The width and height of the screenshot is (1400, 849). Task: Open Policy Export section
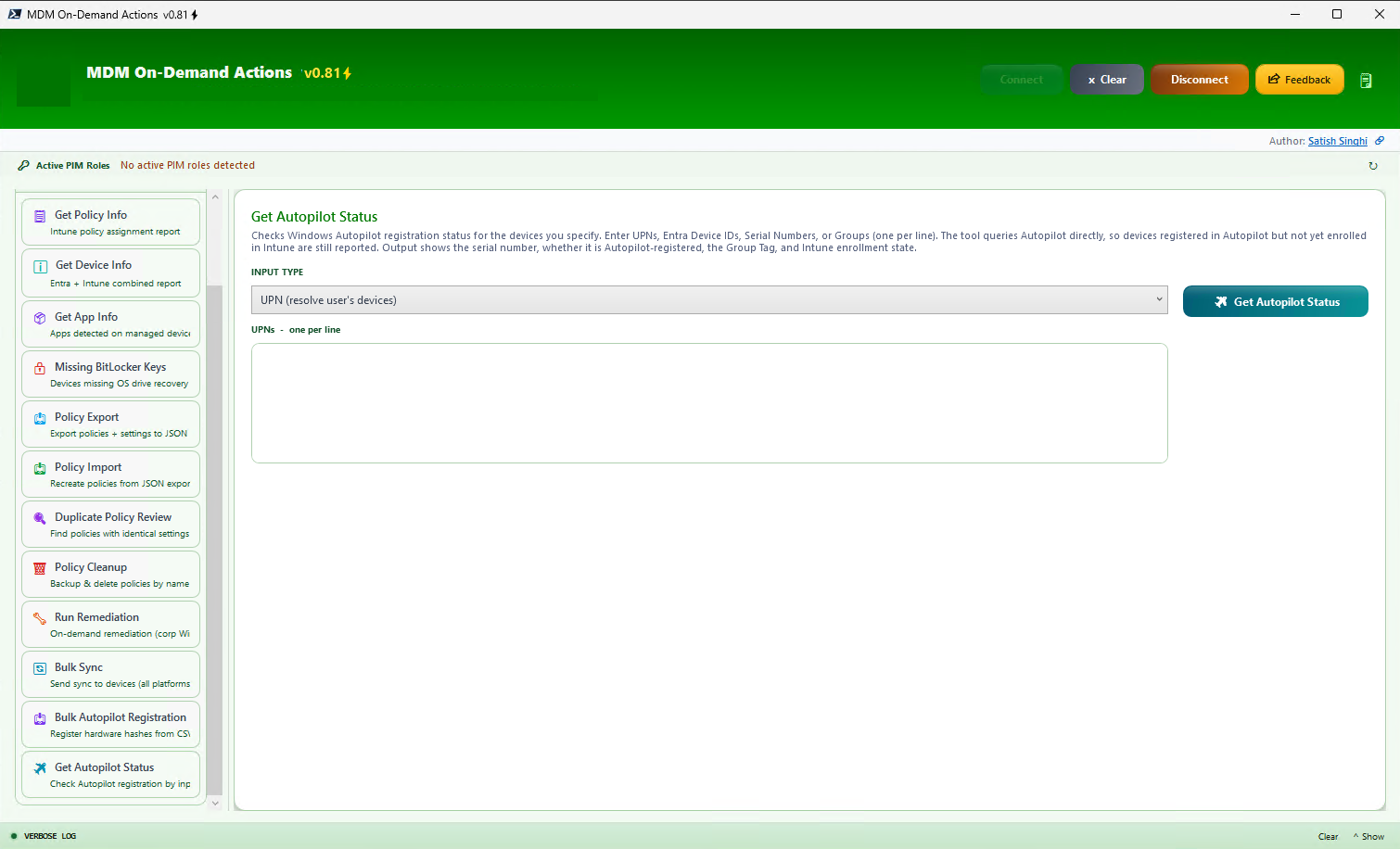[110, 424]
